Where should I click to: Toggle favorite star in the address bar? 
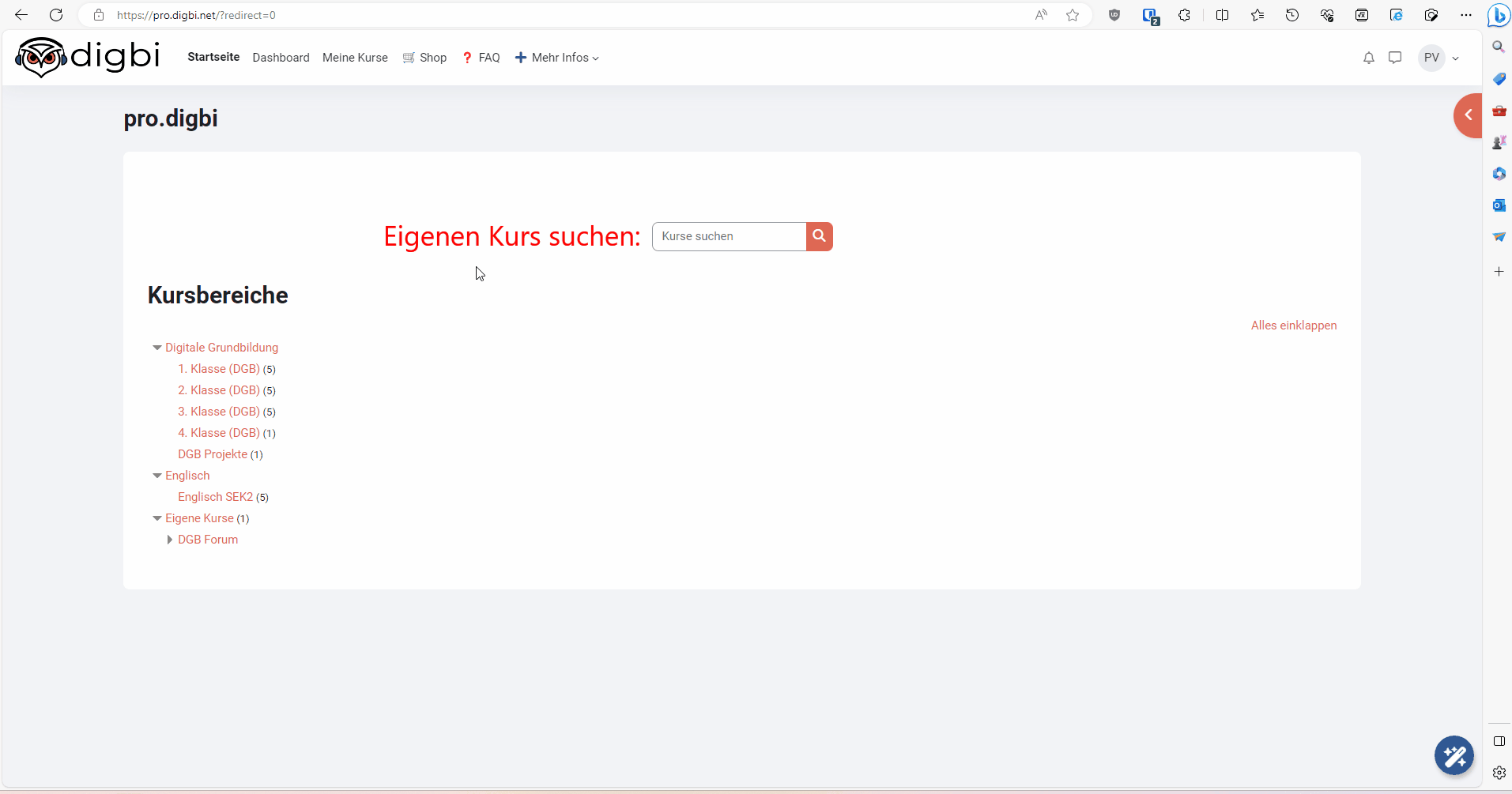click(x=1073, y=15)
